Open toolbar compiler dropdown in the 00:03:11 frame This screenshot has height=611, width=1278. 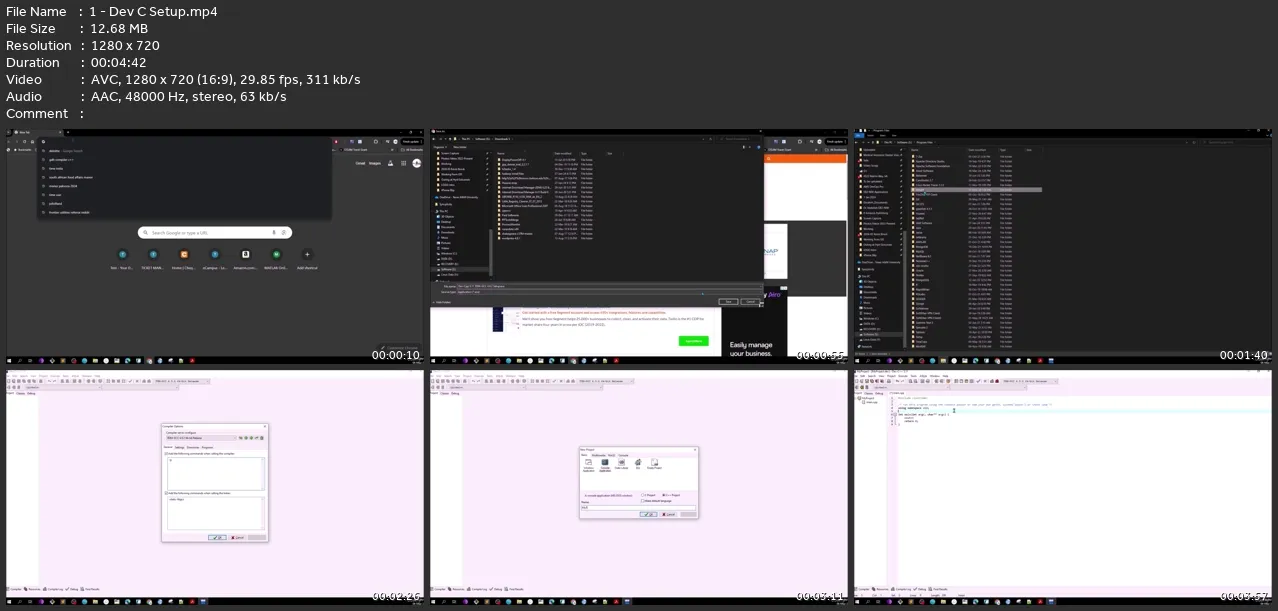(x=608, y=381)
